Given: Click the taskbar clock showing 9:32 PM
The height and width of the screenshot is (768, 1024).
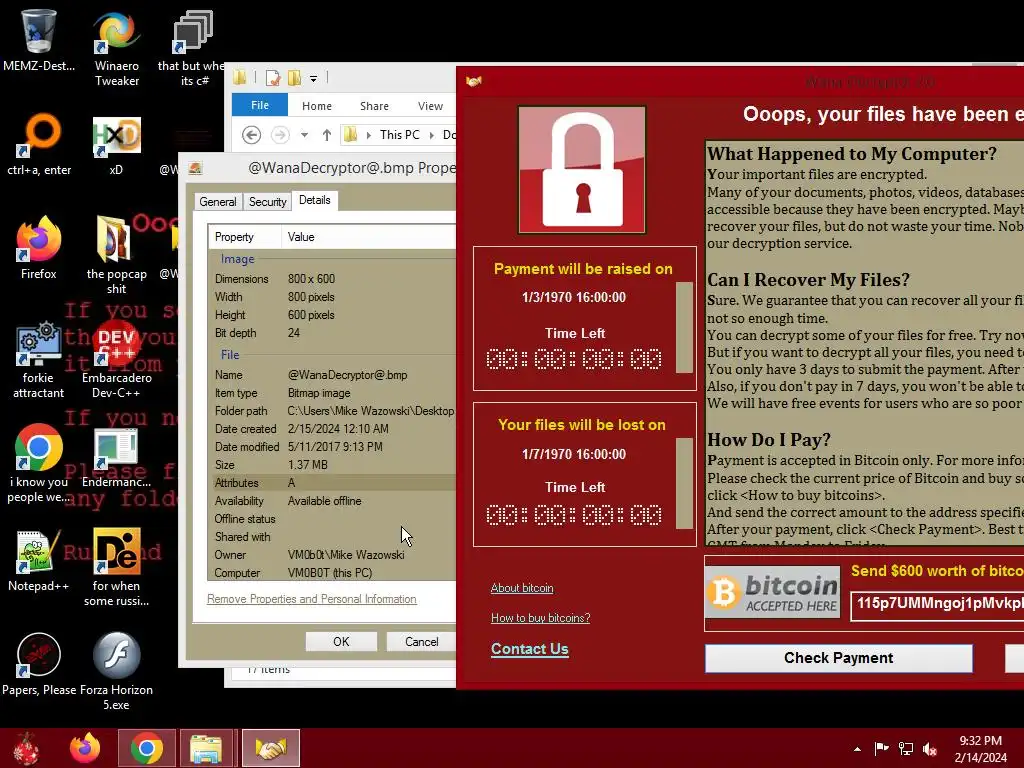Looking at the screenshot, I should click(981, 748).
